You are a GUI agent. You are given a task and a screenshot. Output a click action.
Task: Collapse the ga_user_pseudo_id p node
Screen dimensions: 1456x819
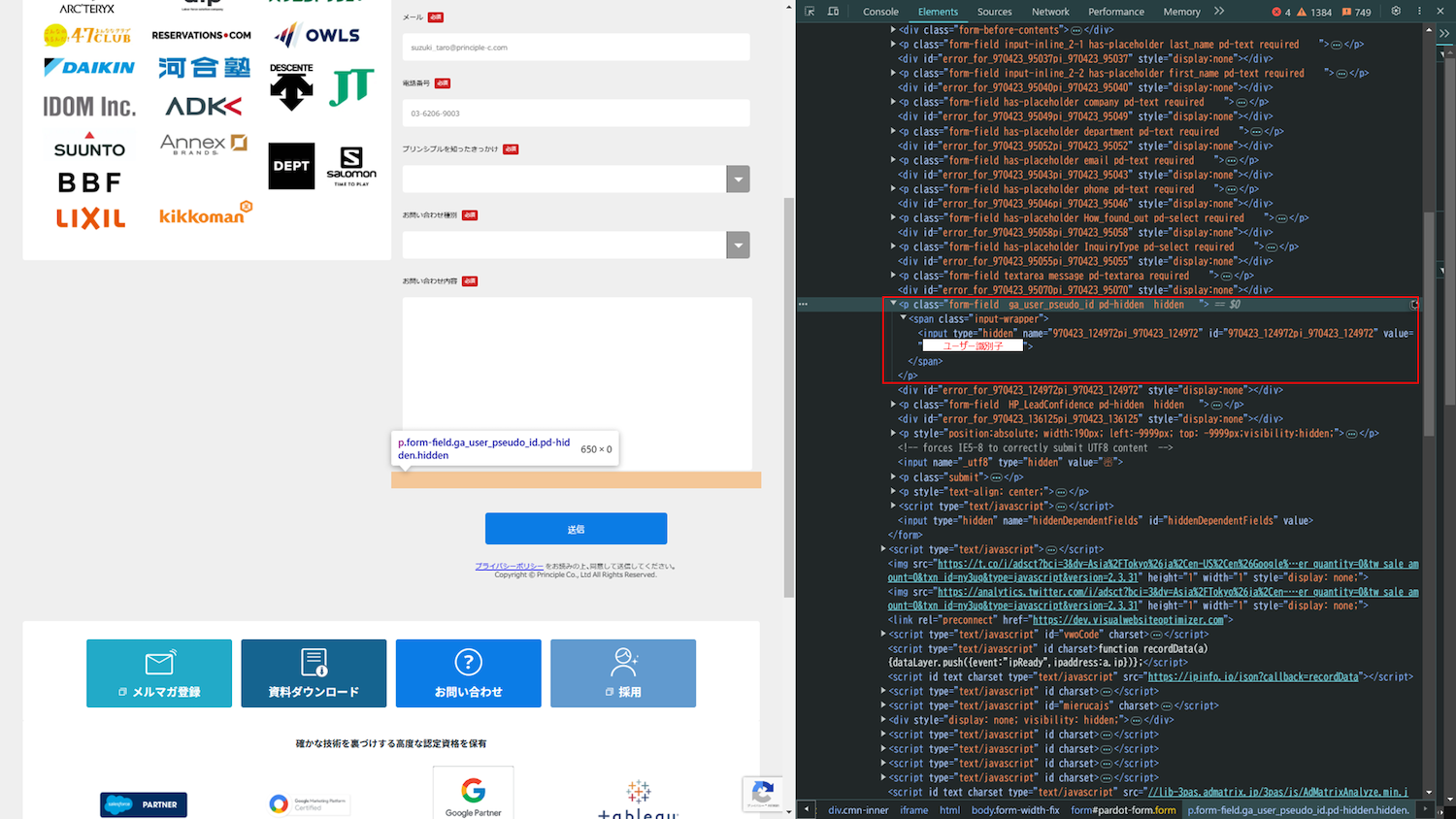point(893,304)
